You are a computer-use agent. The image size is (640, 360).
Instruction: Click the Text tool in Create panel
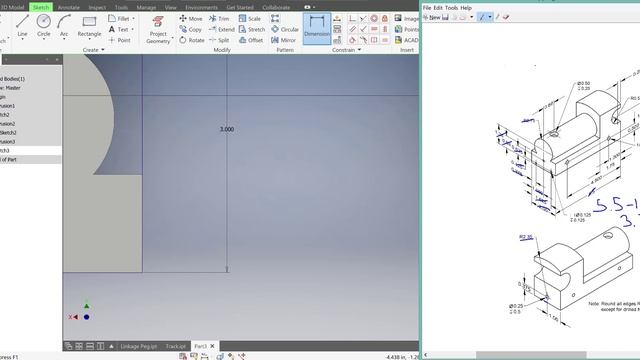point(118,29)
